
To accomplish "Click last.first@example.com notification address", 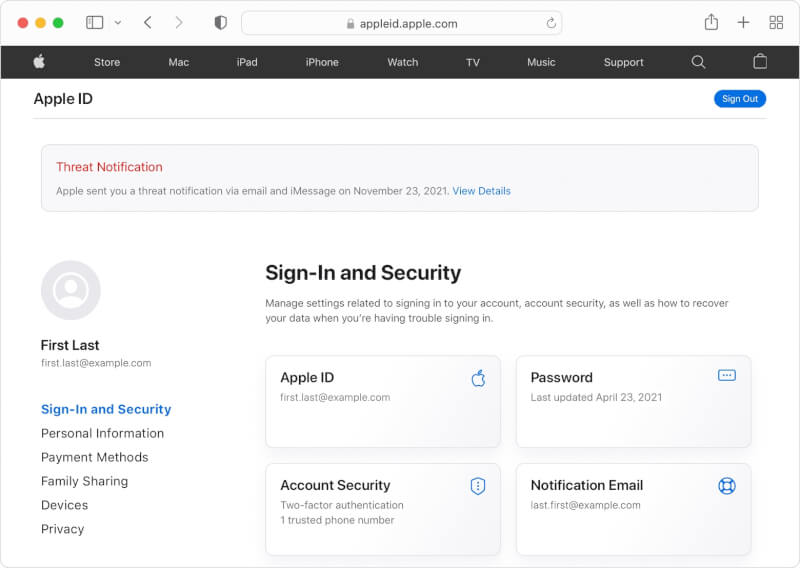I will tap(585, 505).
